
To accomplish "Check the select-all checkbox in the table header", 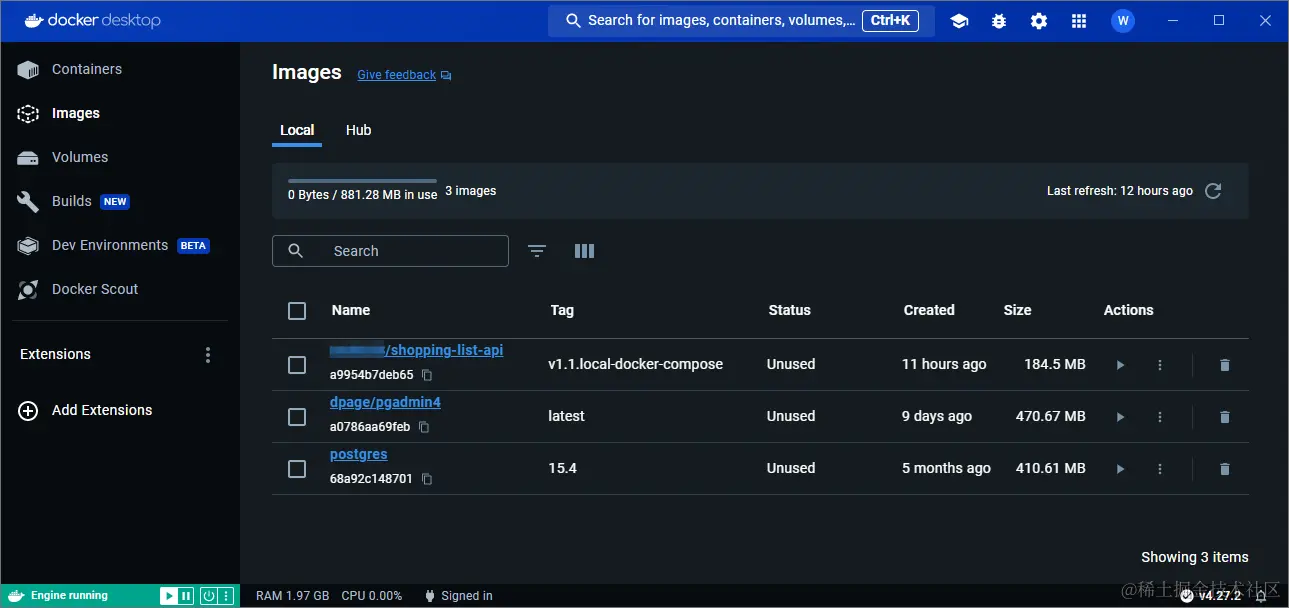I will point(297,311).
